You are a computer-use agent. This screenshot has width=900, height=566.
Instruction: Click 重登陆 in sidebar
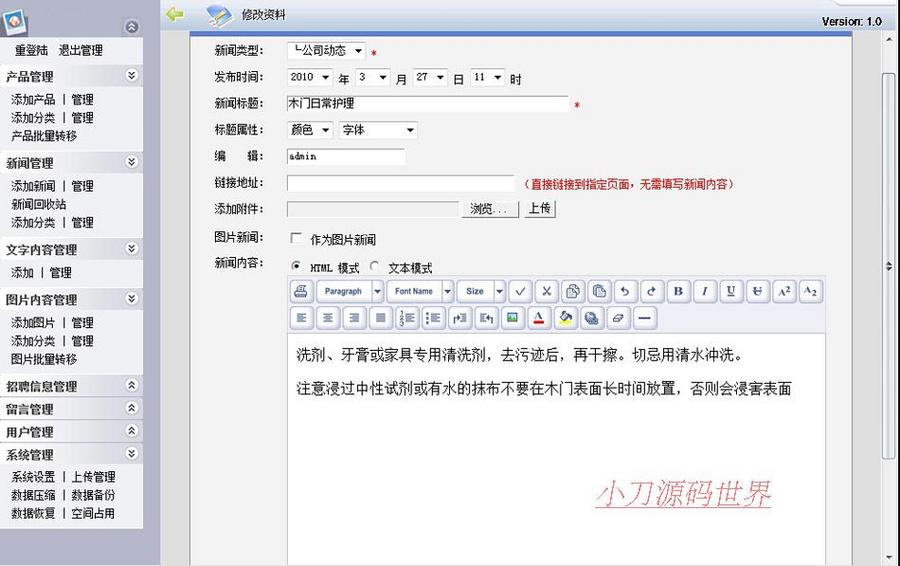(x=31, y=51)
